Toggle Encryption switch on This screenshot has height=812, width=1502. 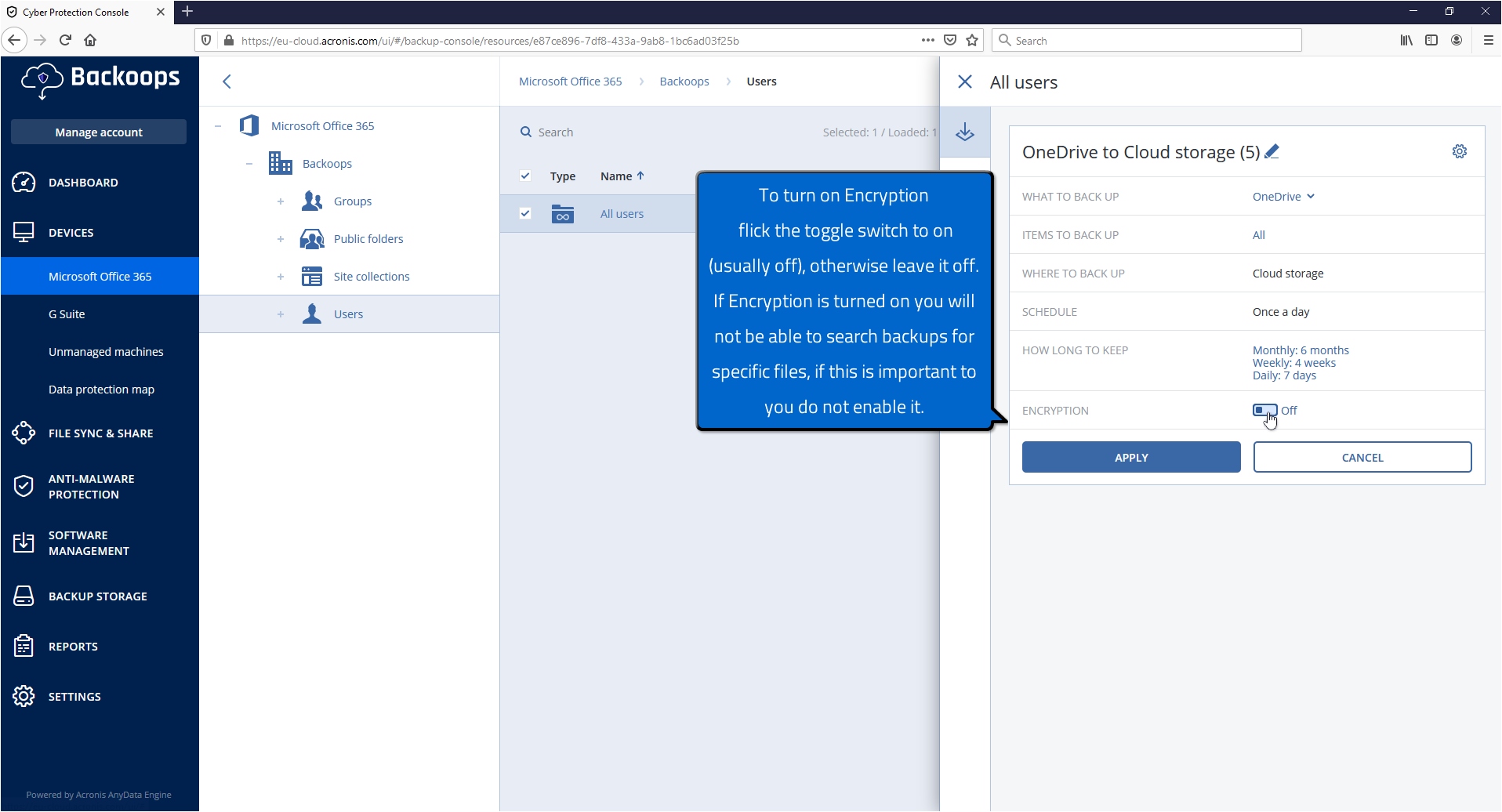pyautogui.click(x=1264, y=410)
